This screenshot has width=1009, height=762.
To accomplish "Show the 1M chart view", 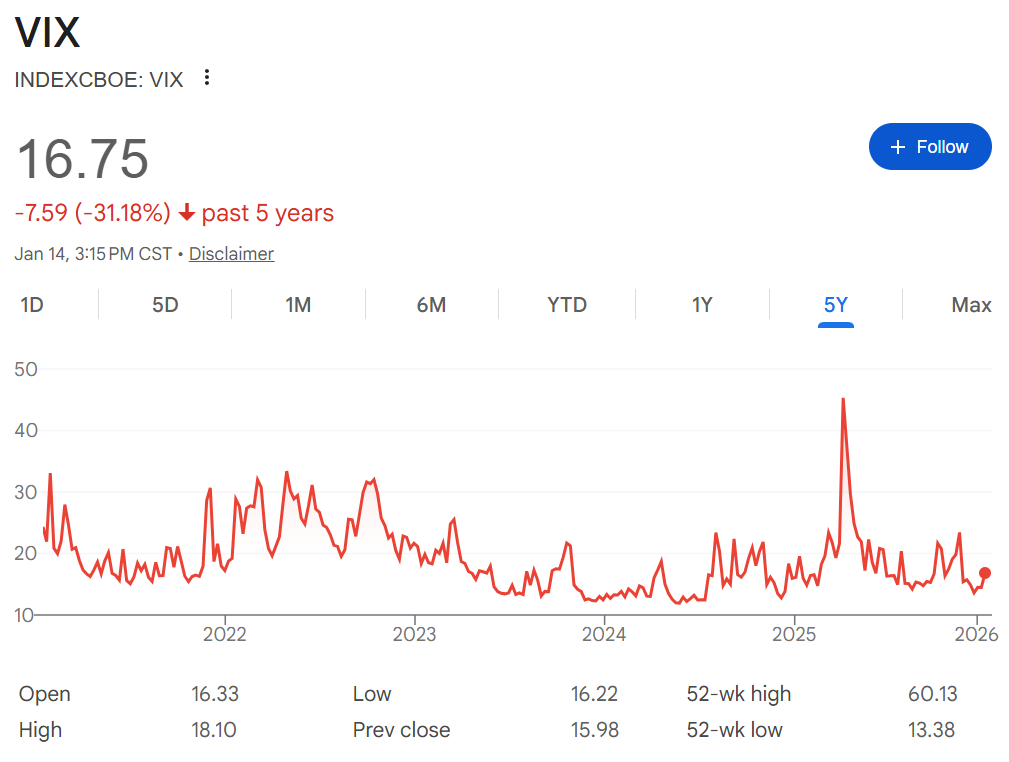I will coord(298,305).
